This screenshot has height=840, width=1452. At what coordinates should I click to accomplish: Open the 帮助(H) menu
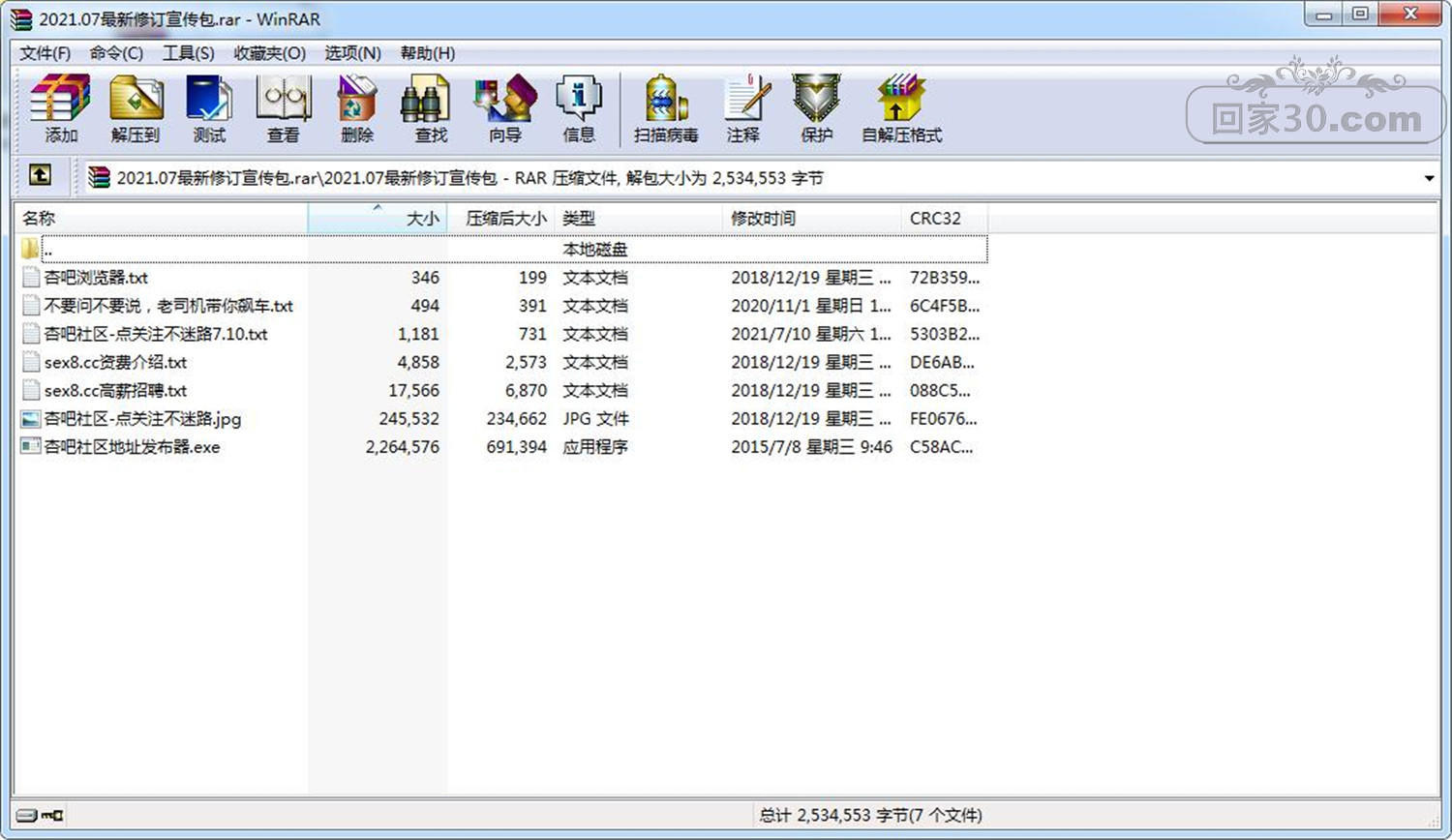(x=428, y=53)
